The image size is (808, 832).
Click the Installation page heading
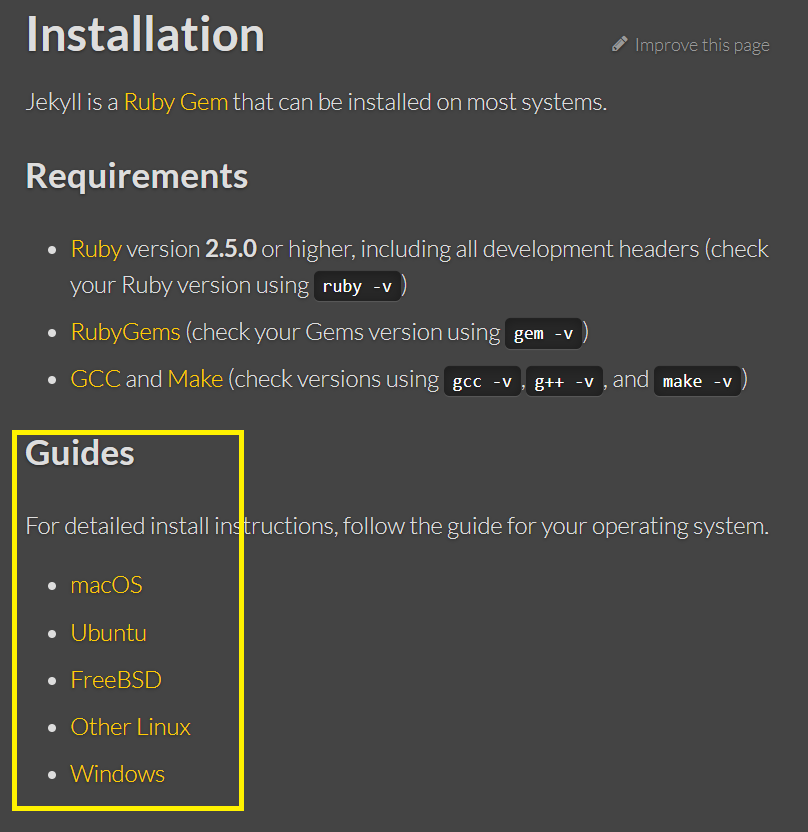pos(145,35)
